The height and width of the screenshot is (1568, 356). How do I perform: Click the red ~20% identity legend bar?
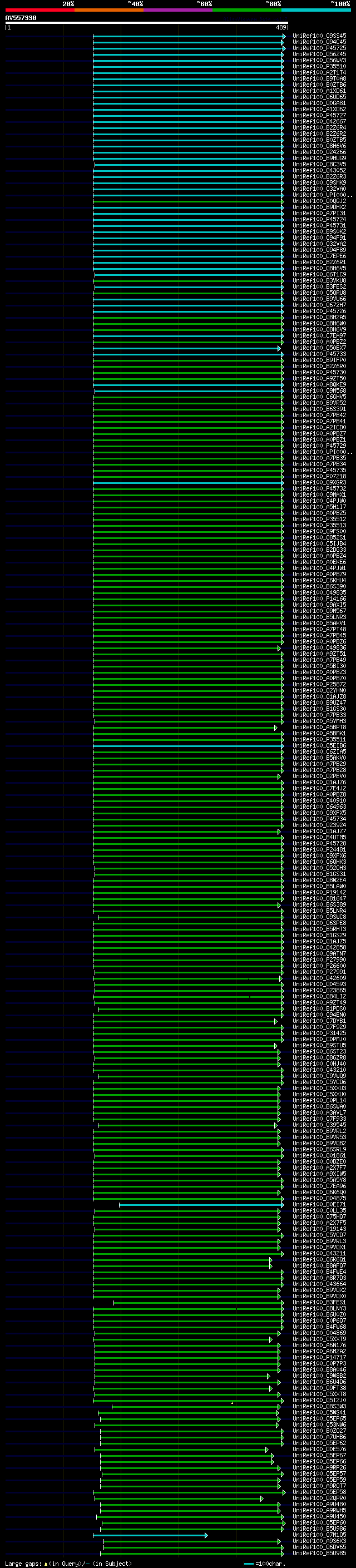(x=39, y=10)
